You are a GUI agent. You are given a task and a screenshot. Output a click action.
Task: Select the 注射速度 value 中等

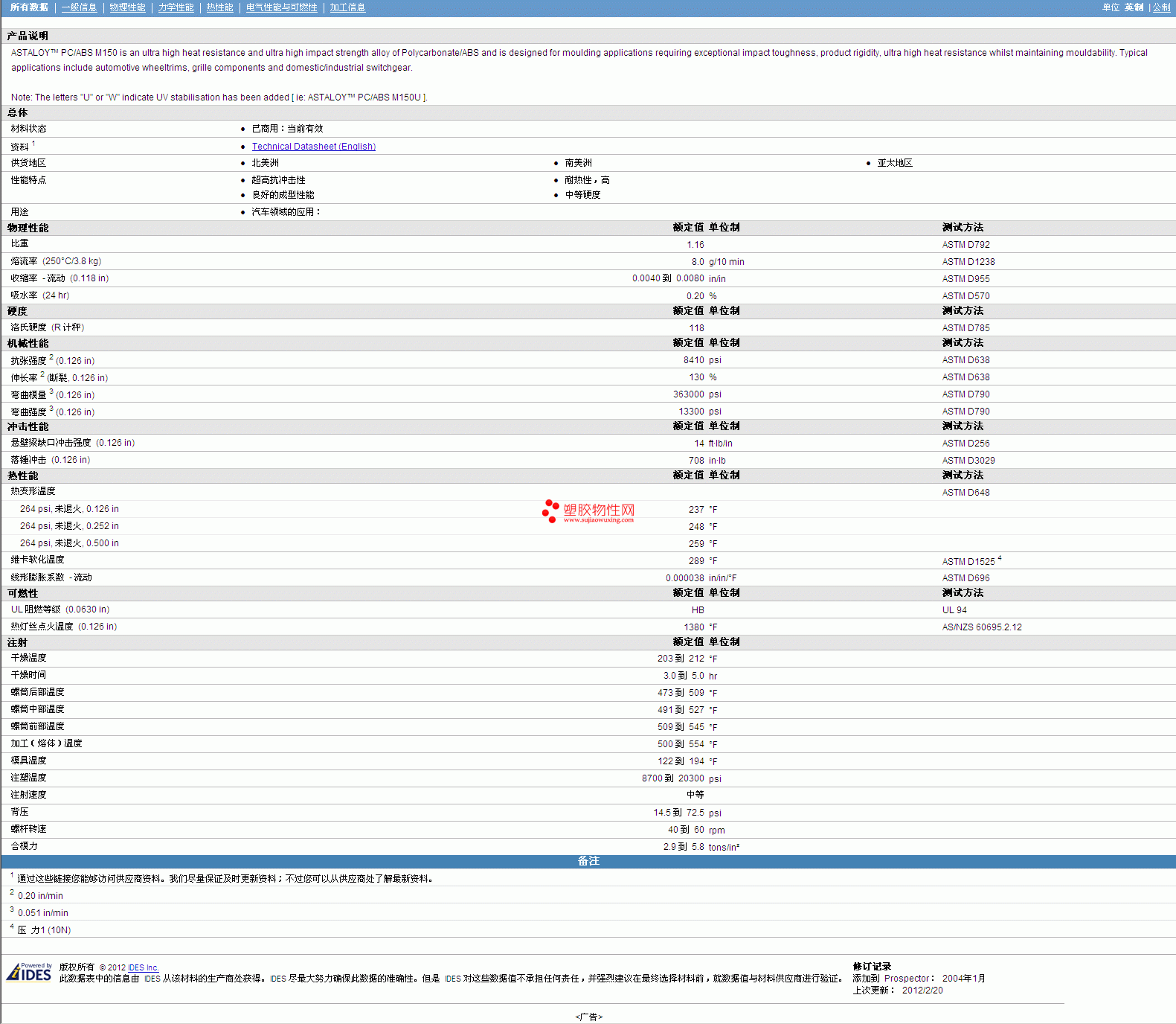(x=695, y=795)
